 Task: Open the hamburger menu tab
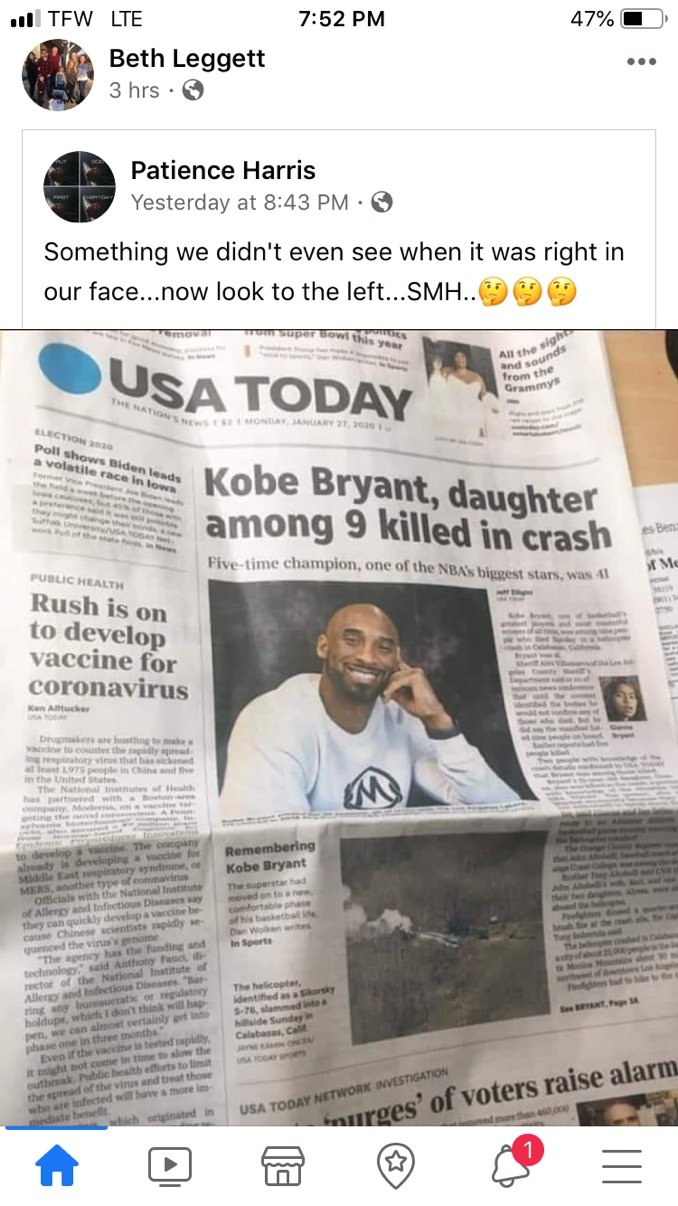pyautogui.click(x=622, y=1165)
